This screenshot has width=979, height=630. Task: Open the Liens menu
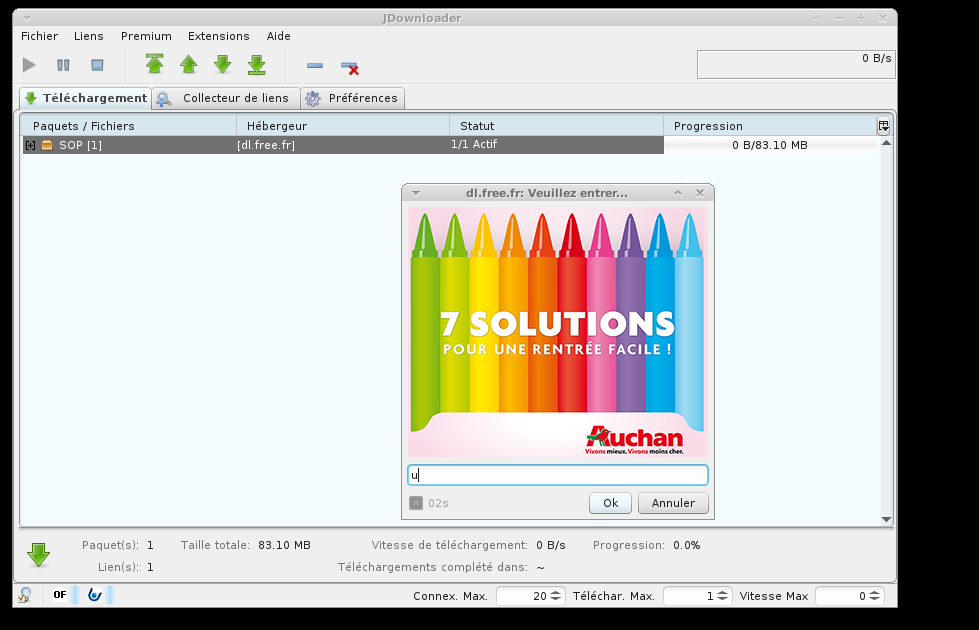[89, 36]
